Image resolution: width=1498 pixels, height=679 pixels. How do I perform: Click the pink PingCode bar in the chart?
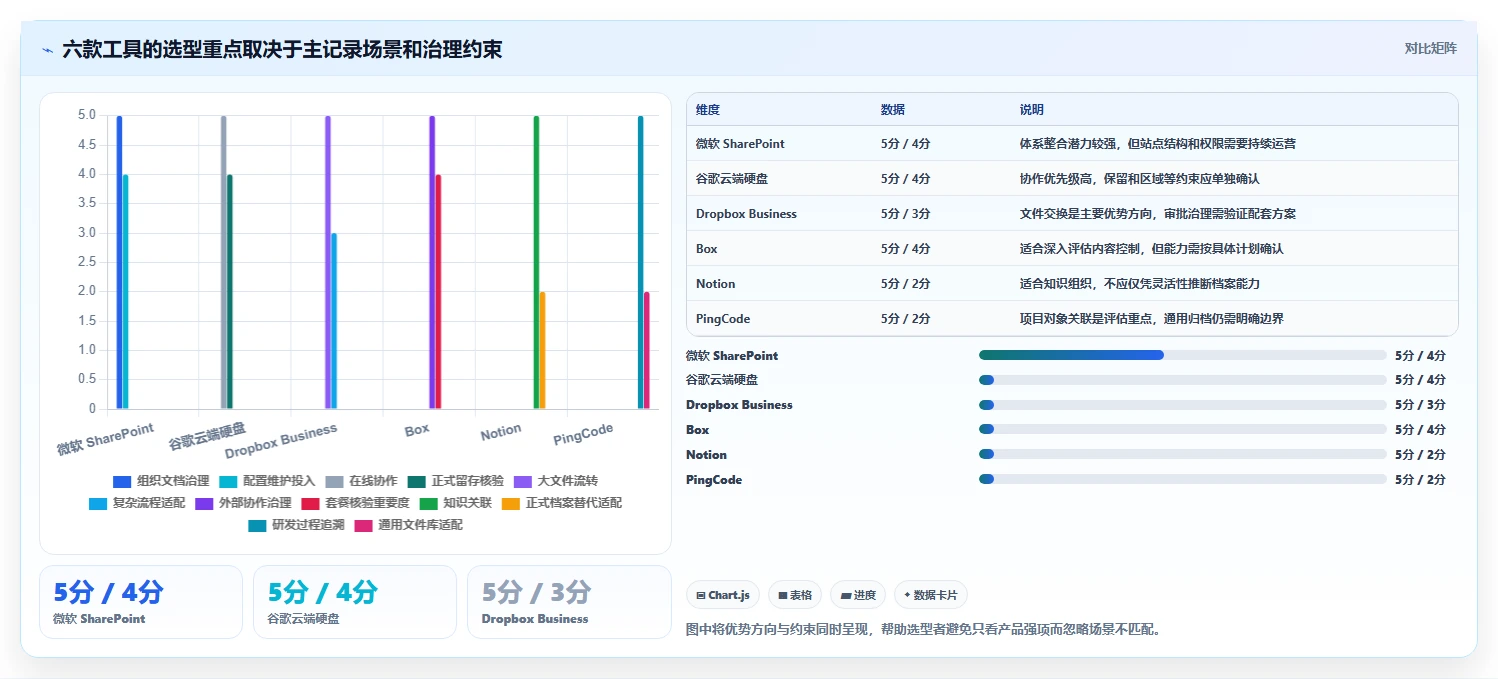coord(647,350)
